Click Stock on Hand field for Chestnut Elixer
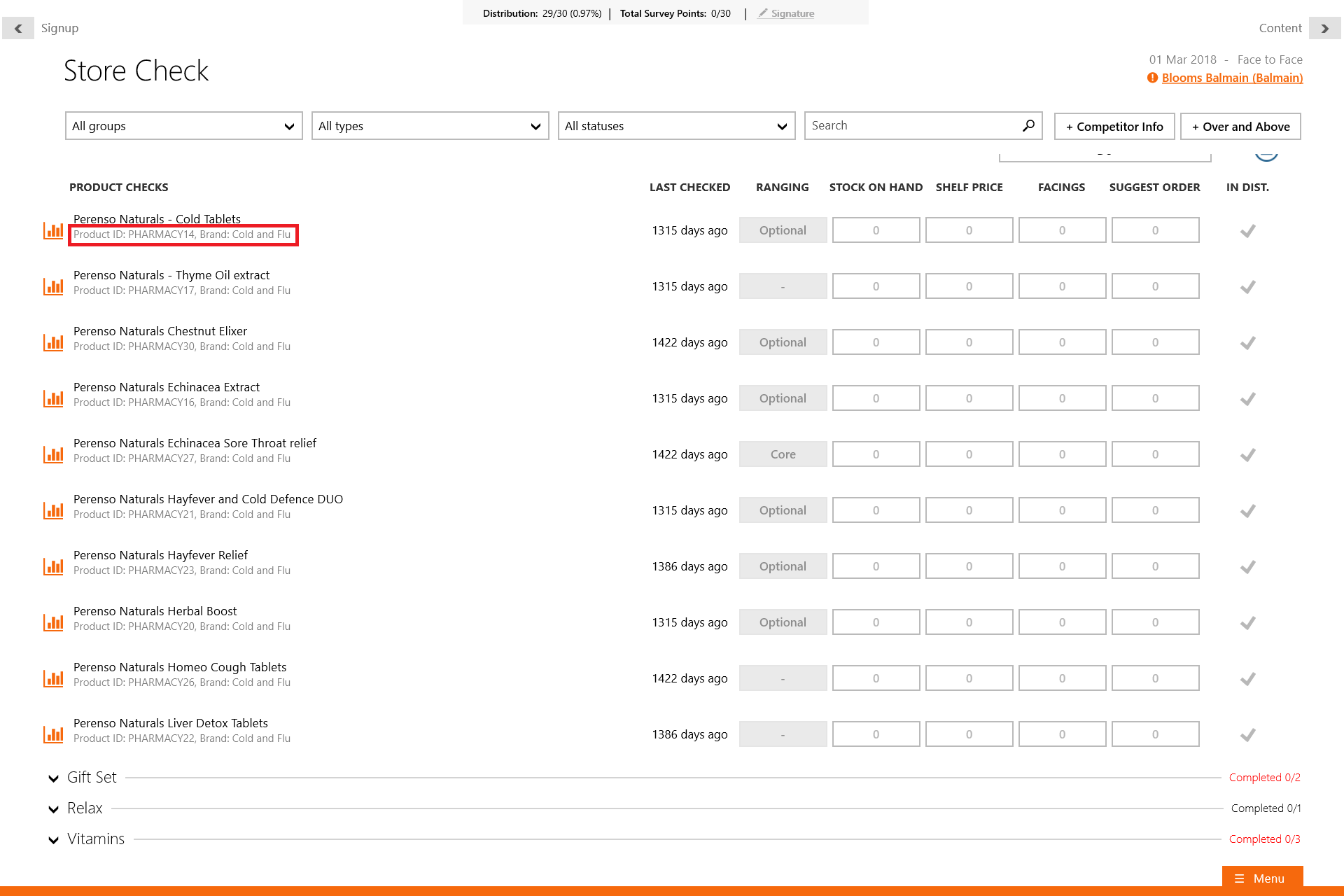Screen dimensions: 1344x896 [876, 342]
